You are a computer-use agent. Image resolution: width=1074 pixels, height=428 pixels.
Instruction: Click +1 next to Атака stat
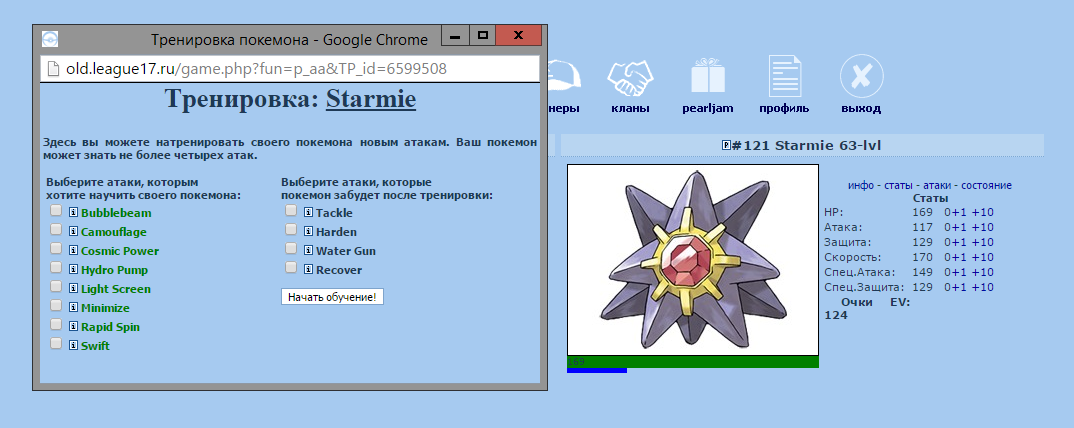coord(958,227)
